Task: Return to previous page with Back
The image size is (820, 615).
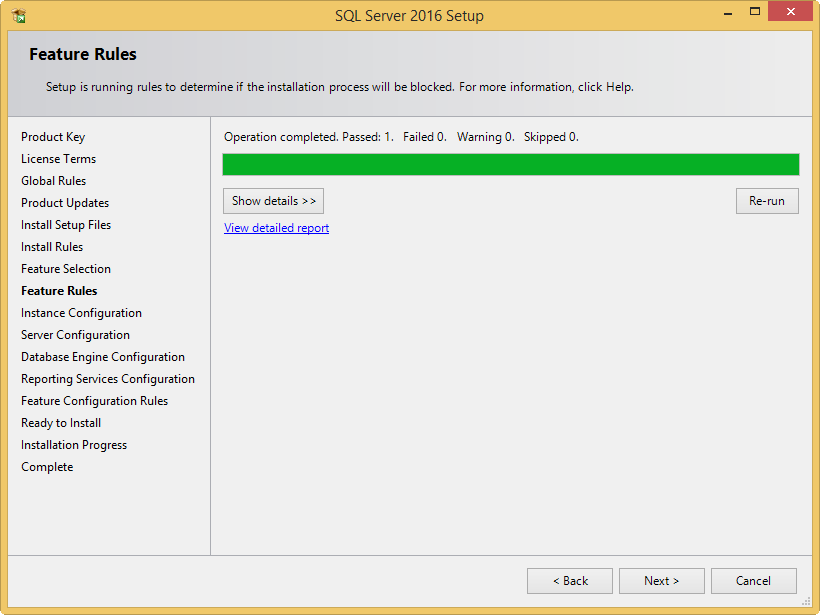Action: pos(570,581)
